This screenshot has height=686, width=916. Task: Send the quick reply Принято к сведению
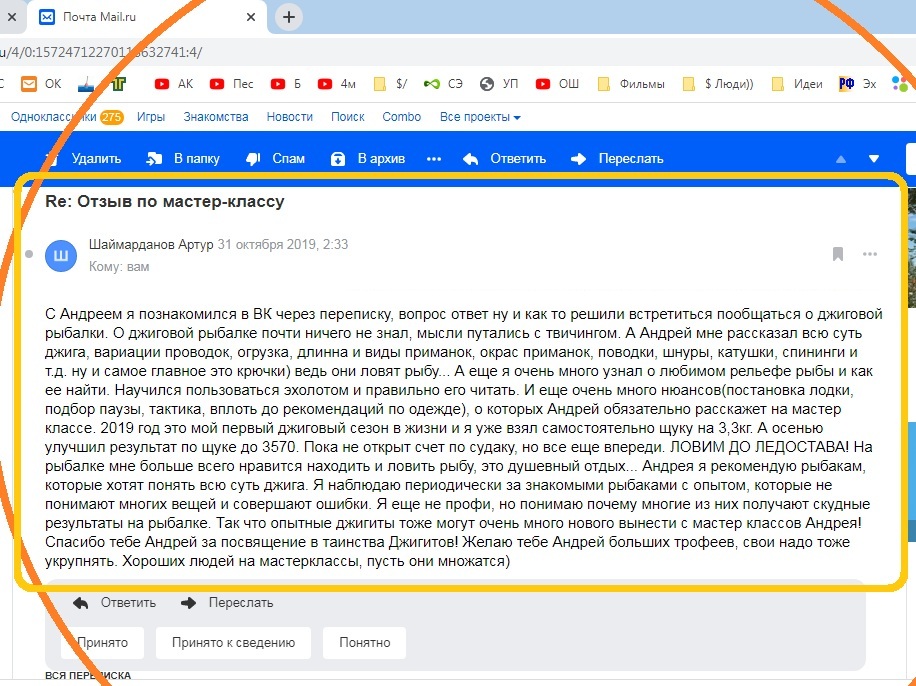point(233,643)
